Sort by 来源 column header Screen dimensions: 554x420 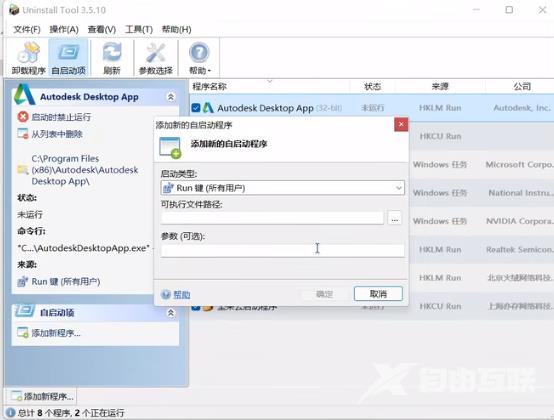440,86
